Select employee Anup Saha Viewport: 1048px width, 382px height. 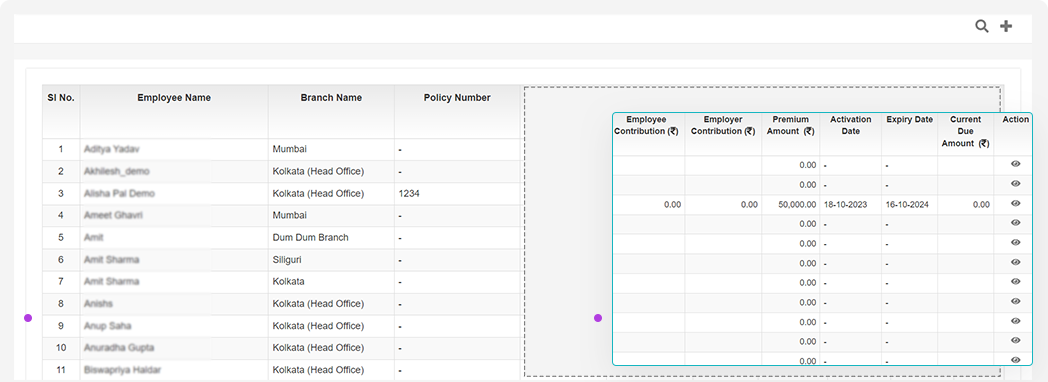[x=108, y=326]
